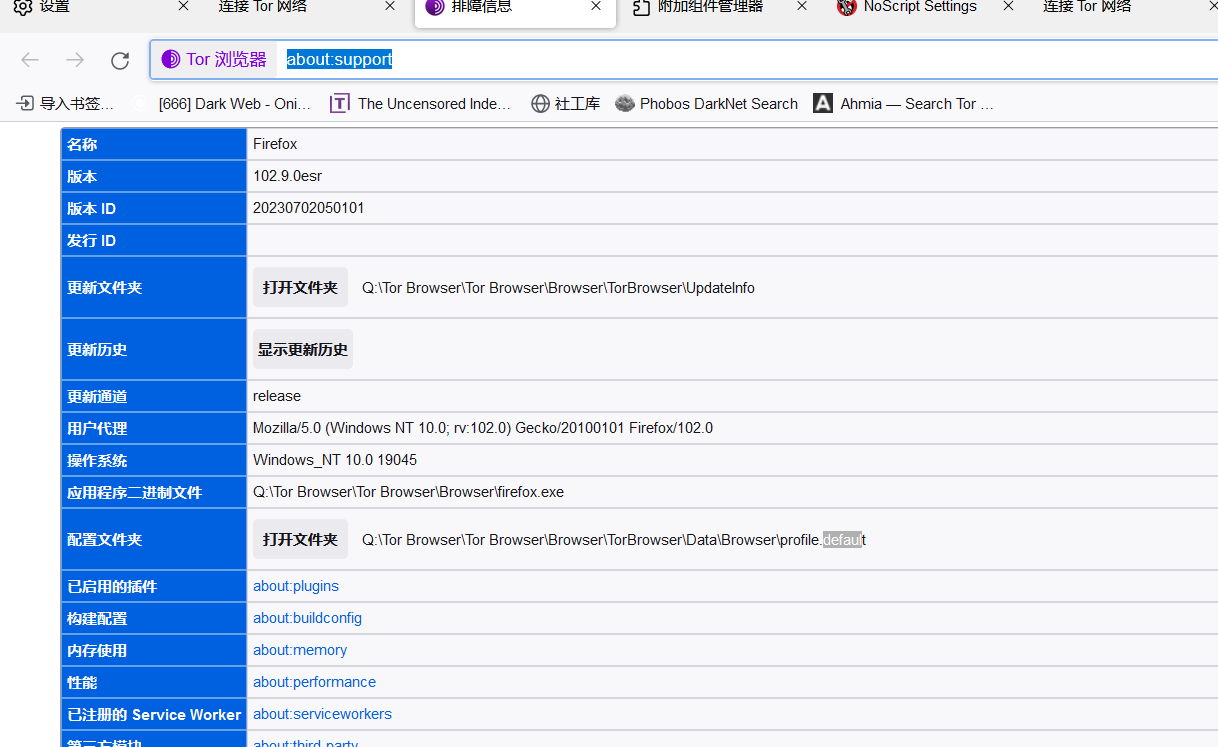The width and height of the screenshot is (1218, 747).
Task: Open the about:performance link
Action: (314, 682)
